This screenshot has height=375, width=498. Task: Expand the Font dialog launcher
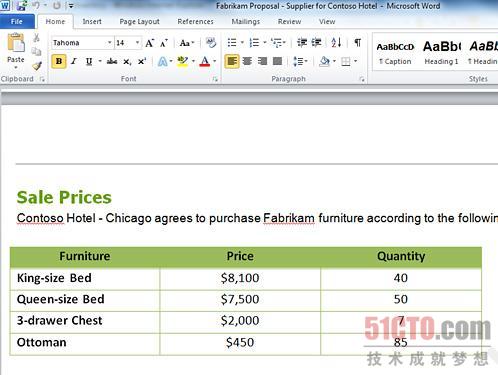[215, 79]
